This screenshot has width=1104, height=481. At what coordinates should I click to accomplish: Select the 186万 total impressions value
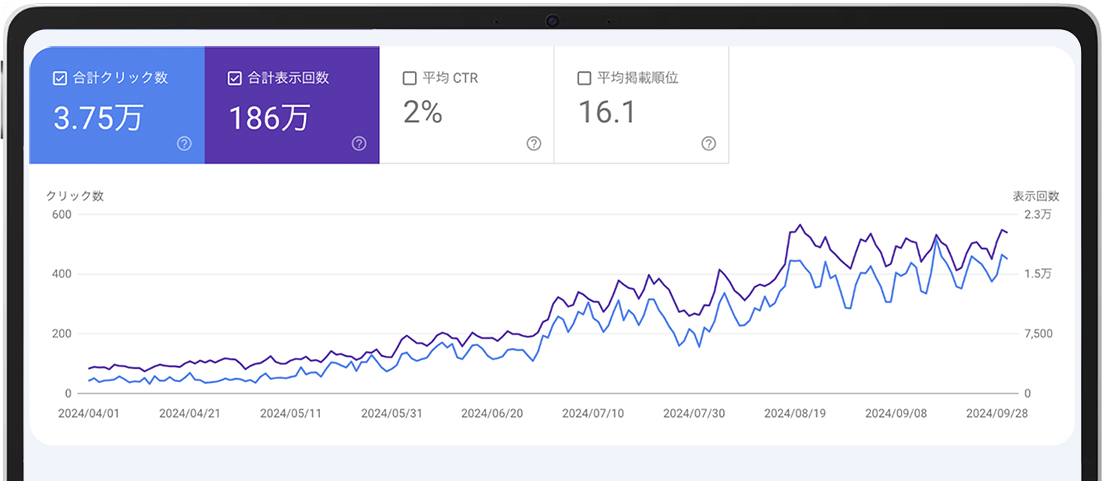(x=269, y=118)
